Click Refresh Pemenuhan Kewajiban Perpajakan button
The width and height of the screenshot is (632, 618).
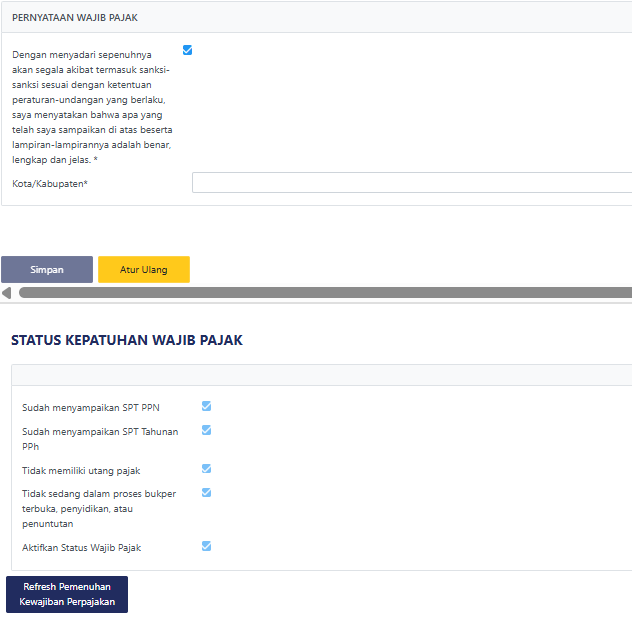click(67, 594)
